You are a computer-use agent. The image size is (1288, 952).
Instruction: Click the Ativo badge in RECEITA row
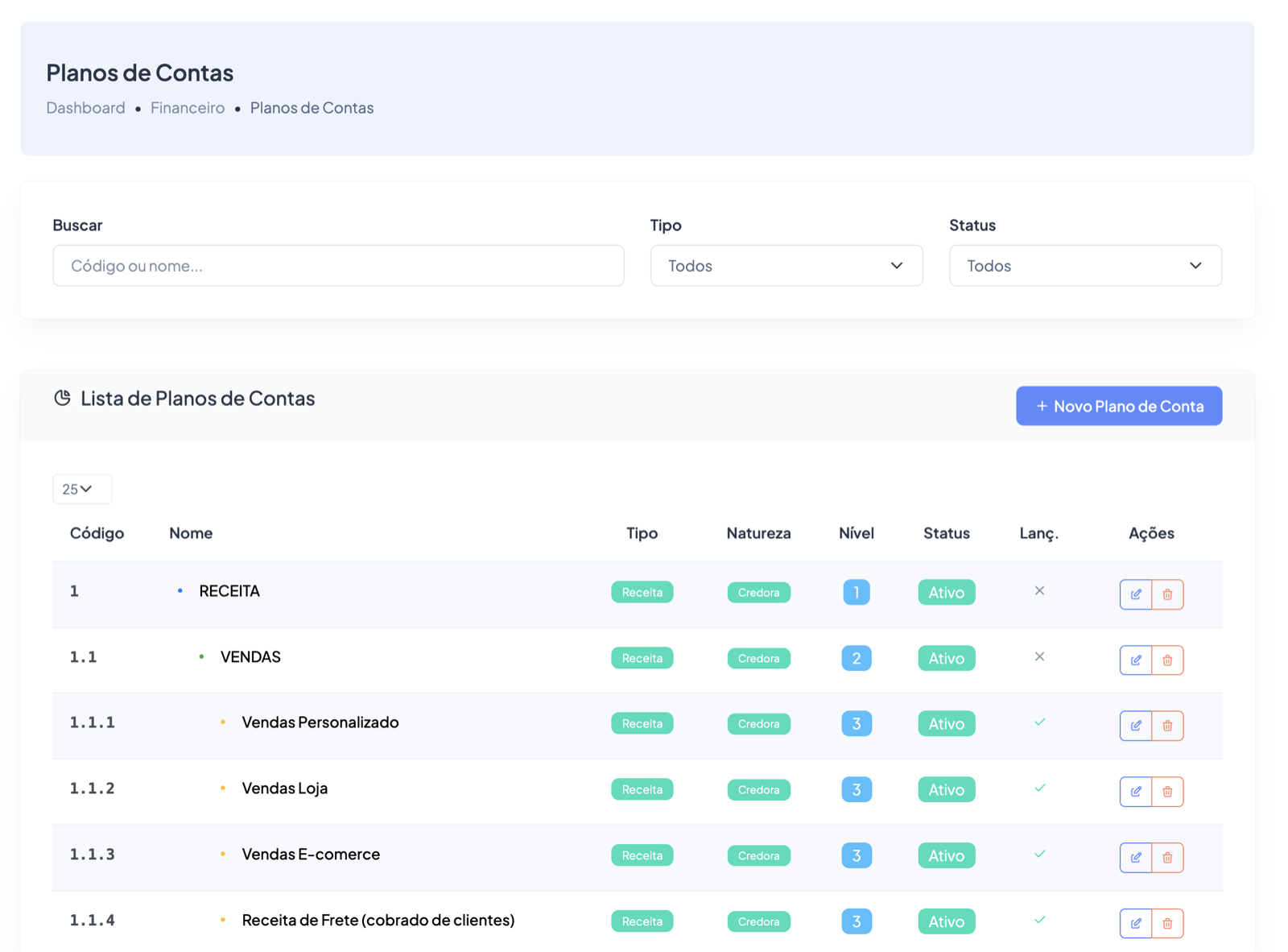coord(947,593)
